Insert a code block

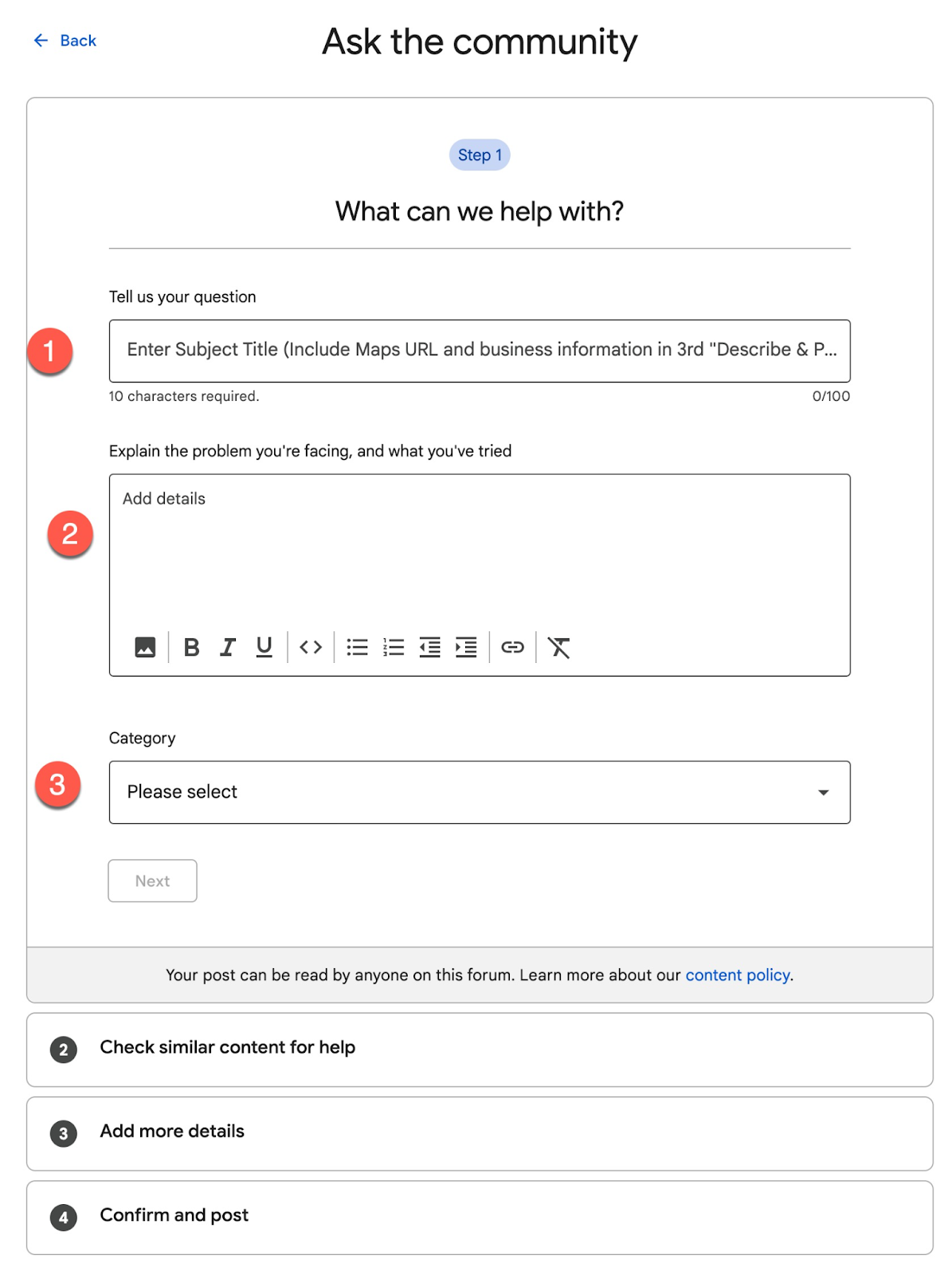(x=311, y=647)
